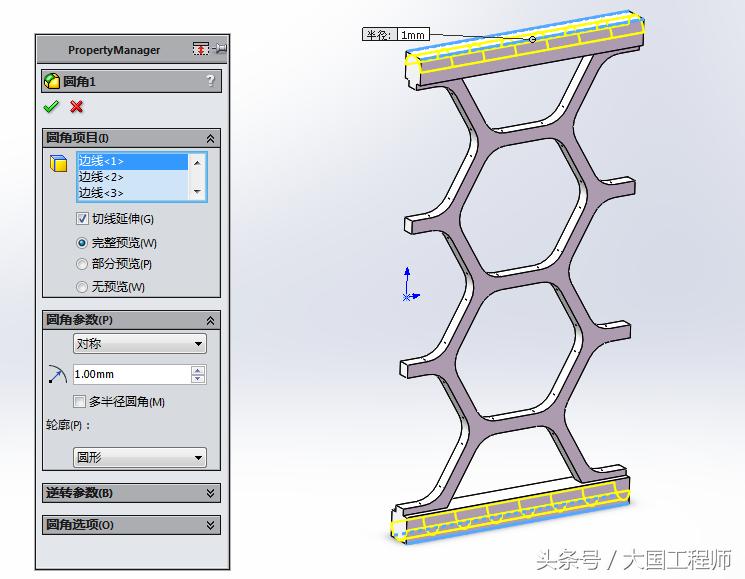This screenshot has width=745, height=579.
Task: Click the 轮廓(P) label
Action: pos(68,425)
